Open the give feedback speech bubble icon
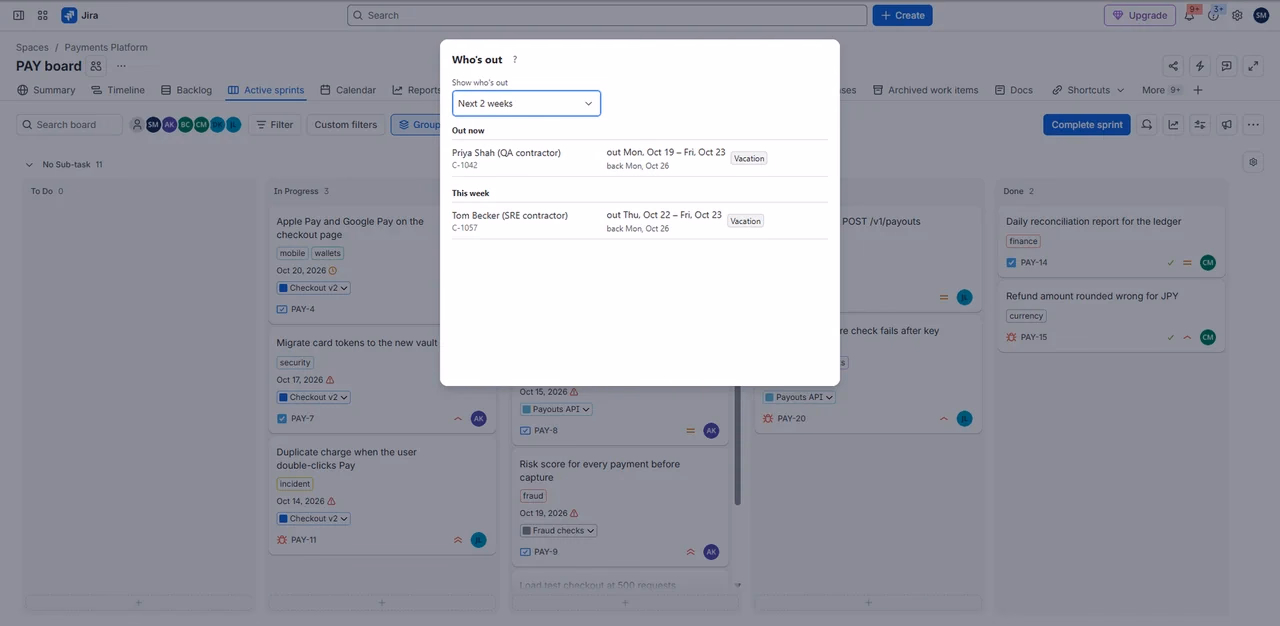Image resolution: width=1280 pixels, height=626 pixels. 1226,66
